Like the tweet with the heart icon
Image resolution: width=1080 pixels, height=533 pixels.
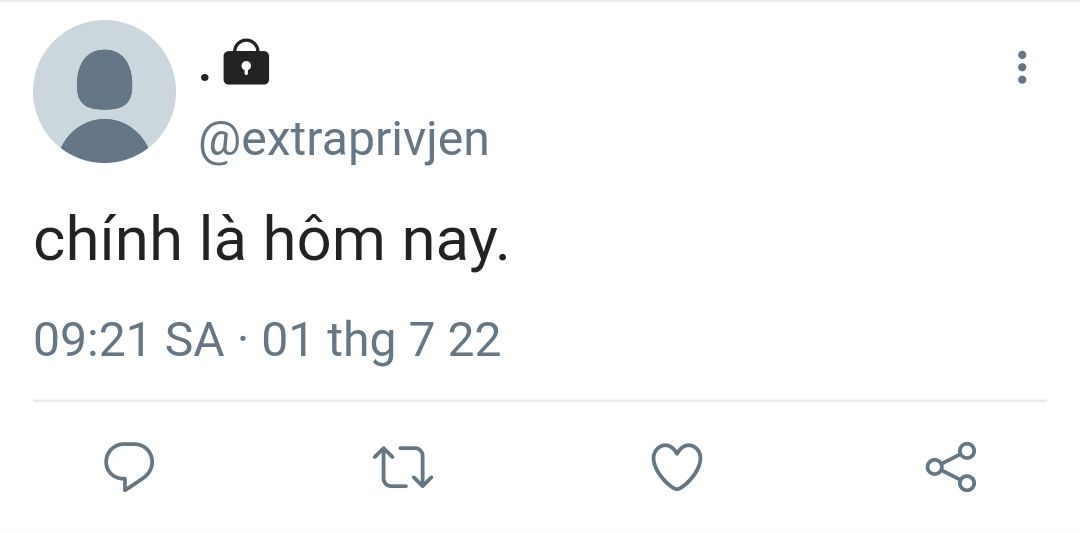[677, 467]
